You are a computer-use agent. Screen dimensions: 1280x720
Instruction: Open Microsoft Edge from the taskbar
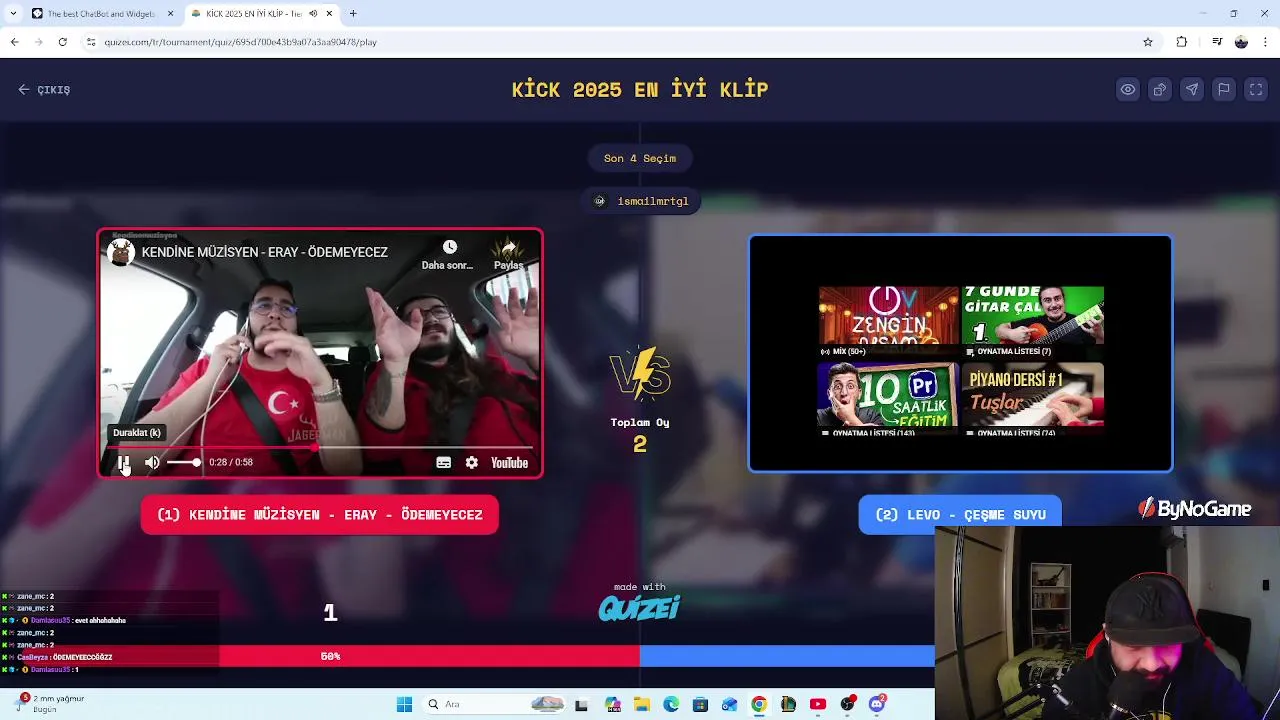pos(671,704)
